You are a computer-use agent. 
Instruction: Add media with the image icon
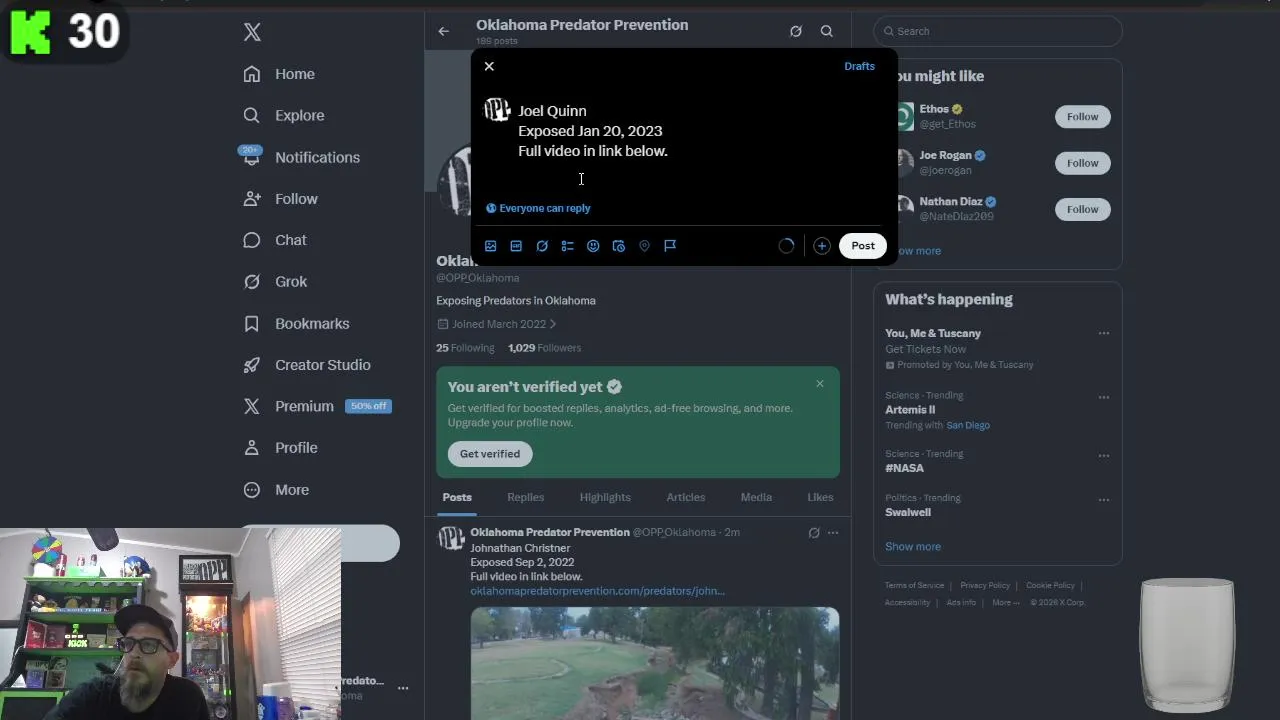[x=491, y=246]
